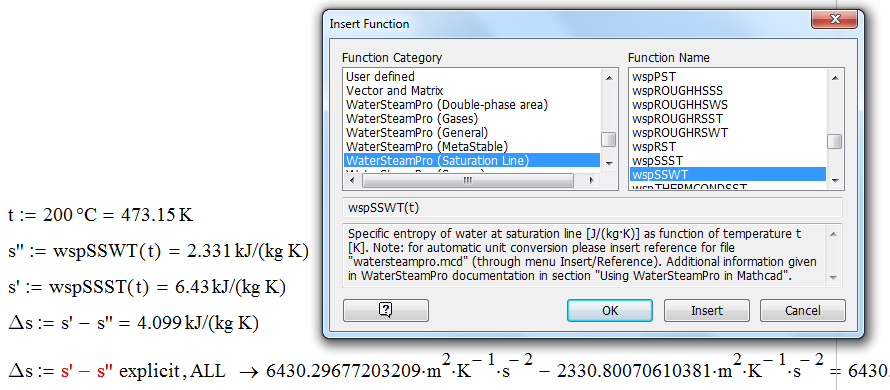This screenshot has width=890, height=390.
Task: Select Vector and Matrix category
Action: (x=471, y=91)
